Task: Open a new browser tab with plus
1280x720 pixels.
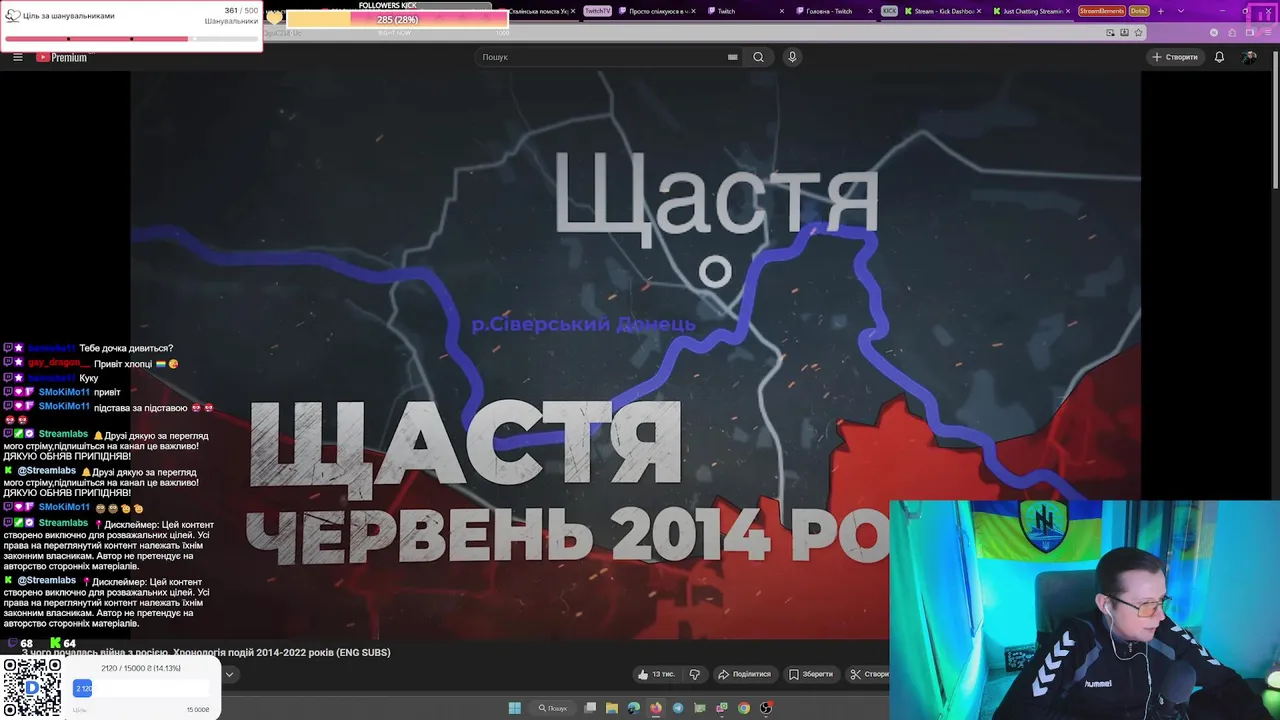Action: pos(1161,11)
